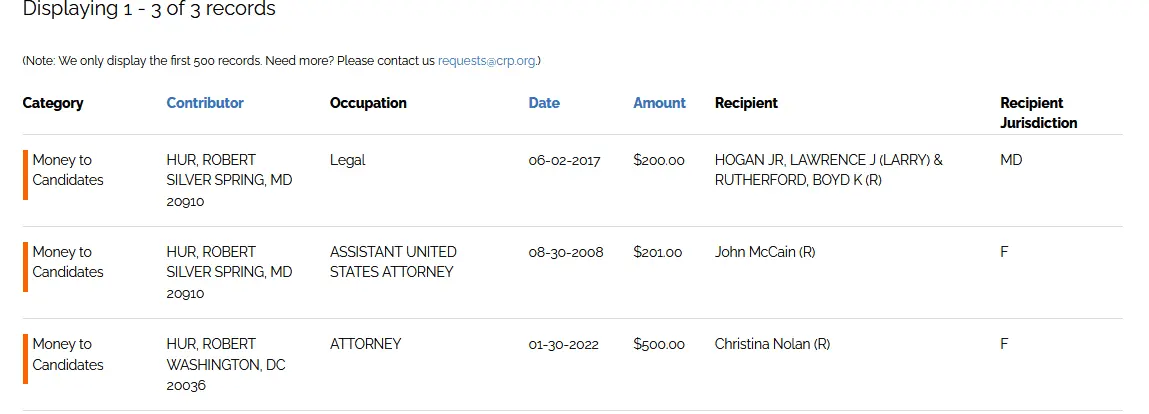Viewport: 1149px width, 414px height.
Task: Click the Category column header
Action: click(53, 103)
